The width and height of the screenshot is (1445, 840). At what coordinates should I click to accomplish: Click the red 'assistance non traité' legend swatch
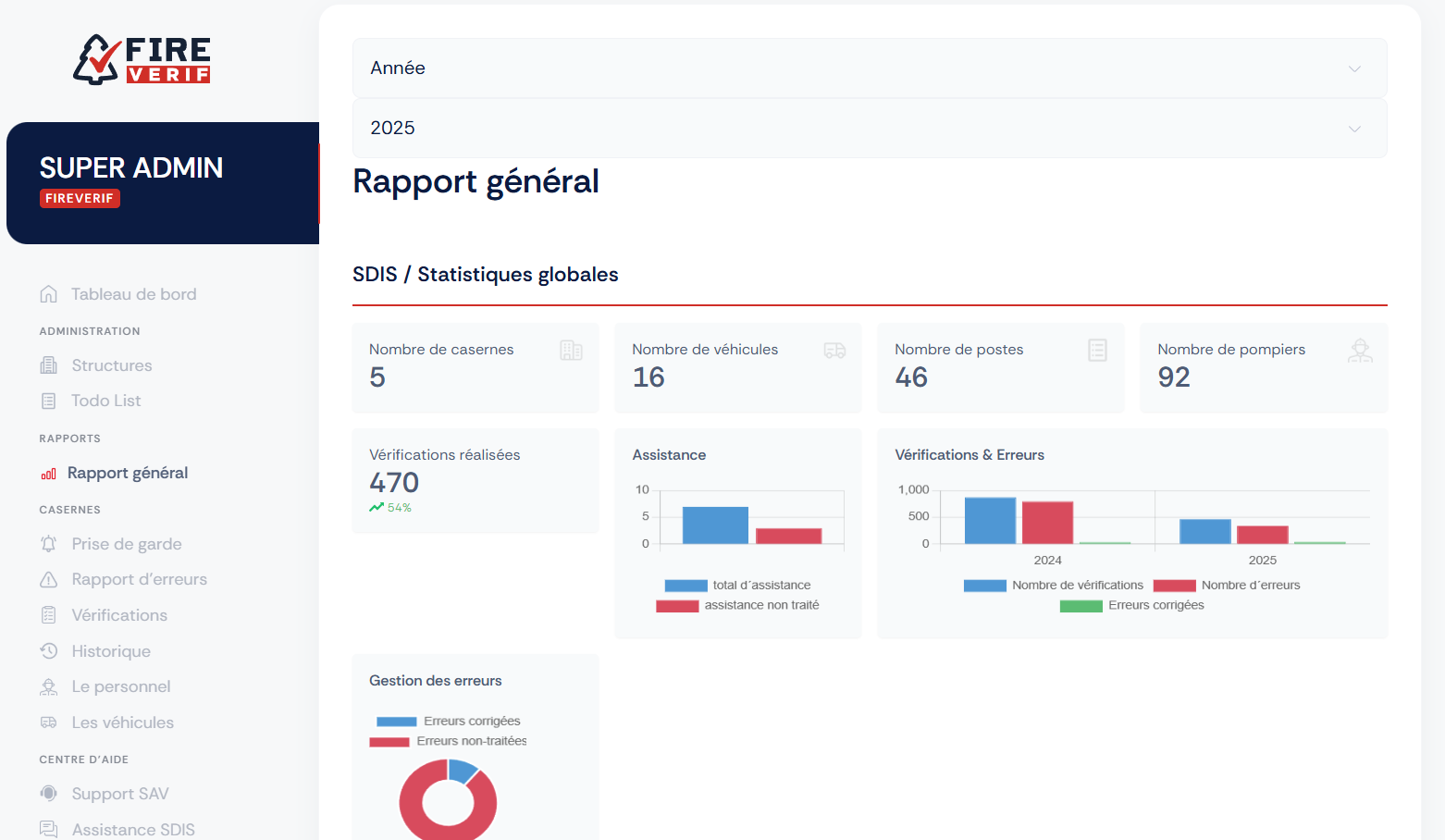(677, 607)
